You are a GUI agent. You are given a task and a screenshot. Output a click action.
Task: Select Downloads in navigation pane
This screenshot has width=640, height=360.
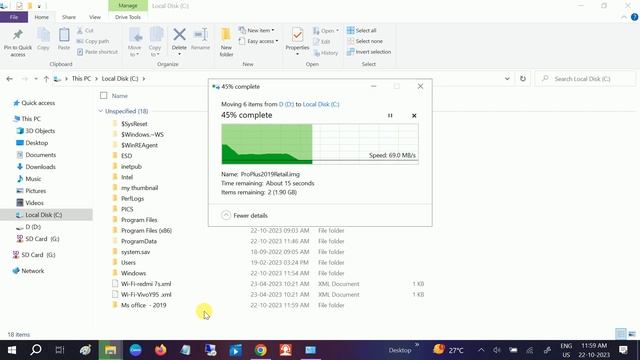click(x=40, y=167)
